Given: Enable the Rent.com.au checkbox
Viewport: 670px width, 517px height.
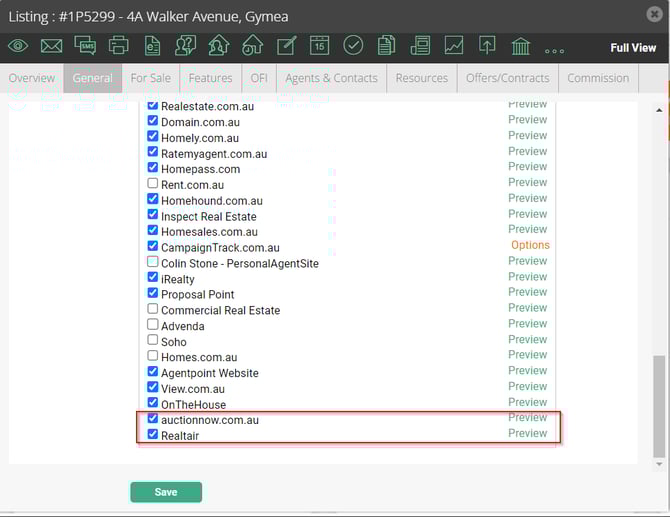Looking at the screenshot, I should tap(153, 183).
